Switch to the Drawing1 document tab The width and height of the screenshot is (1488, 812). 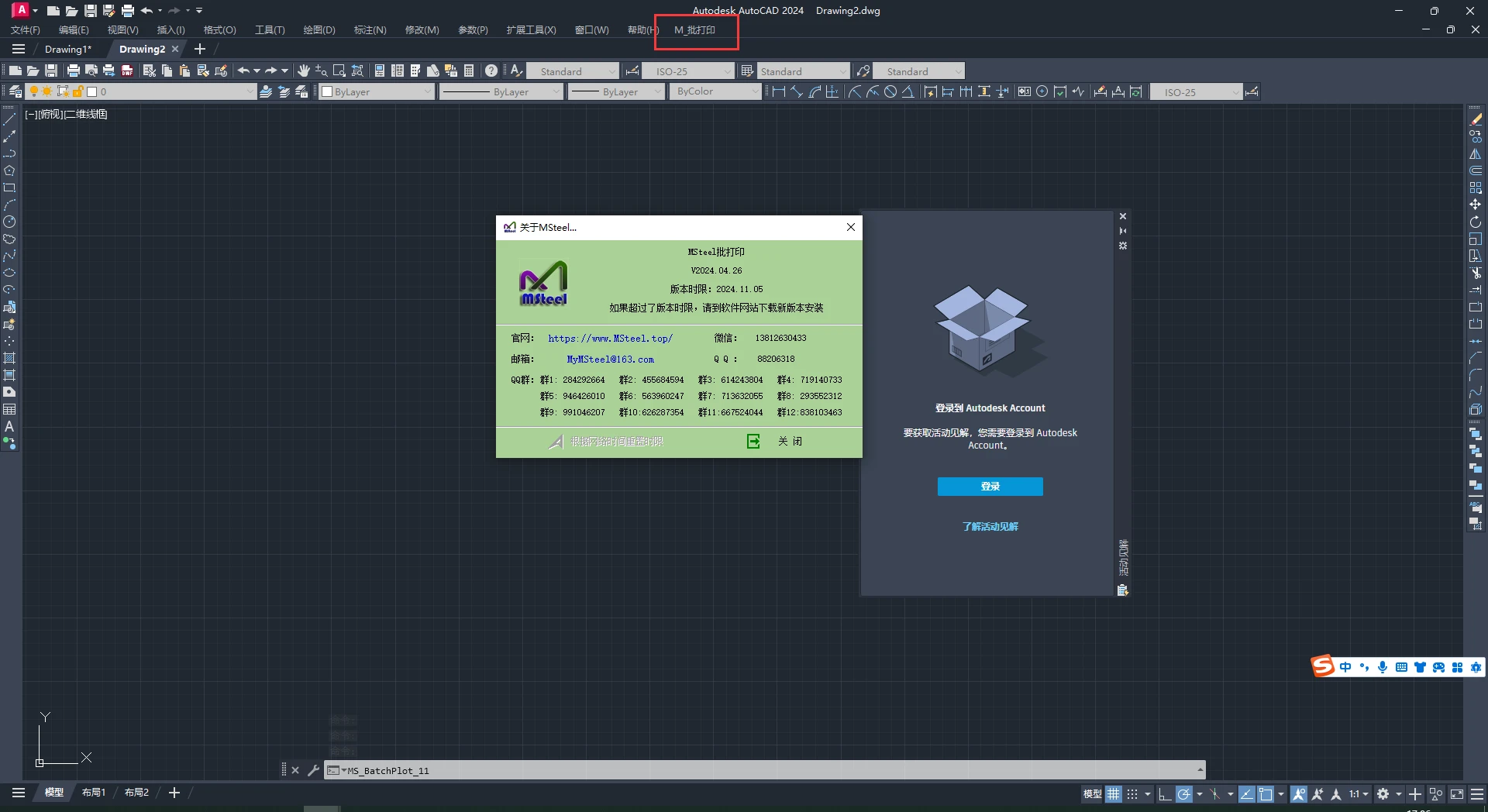68,49
